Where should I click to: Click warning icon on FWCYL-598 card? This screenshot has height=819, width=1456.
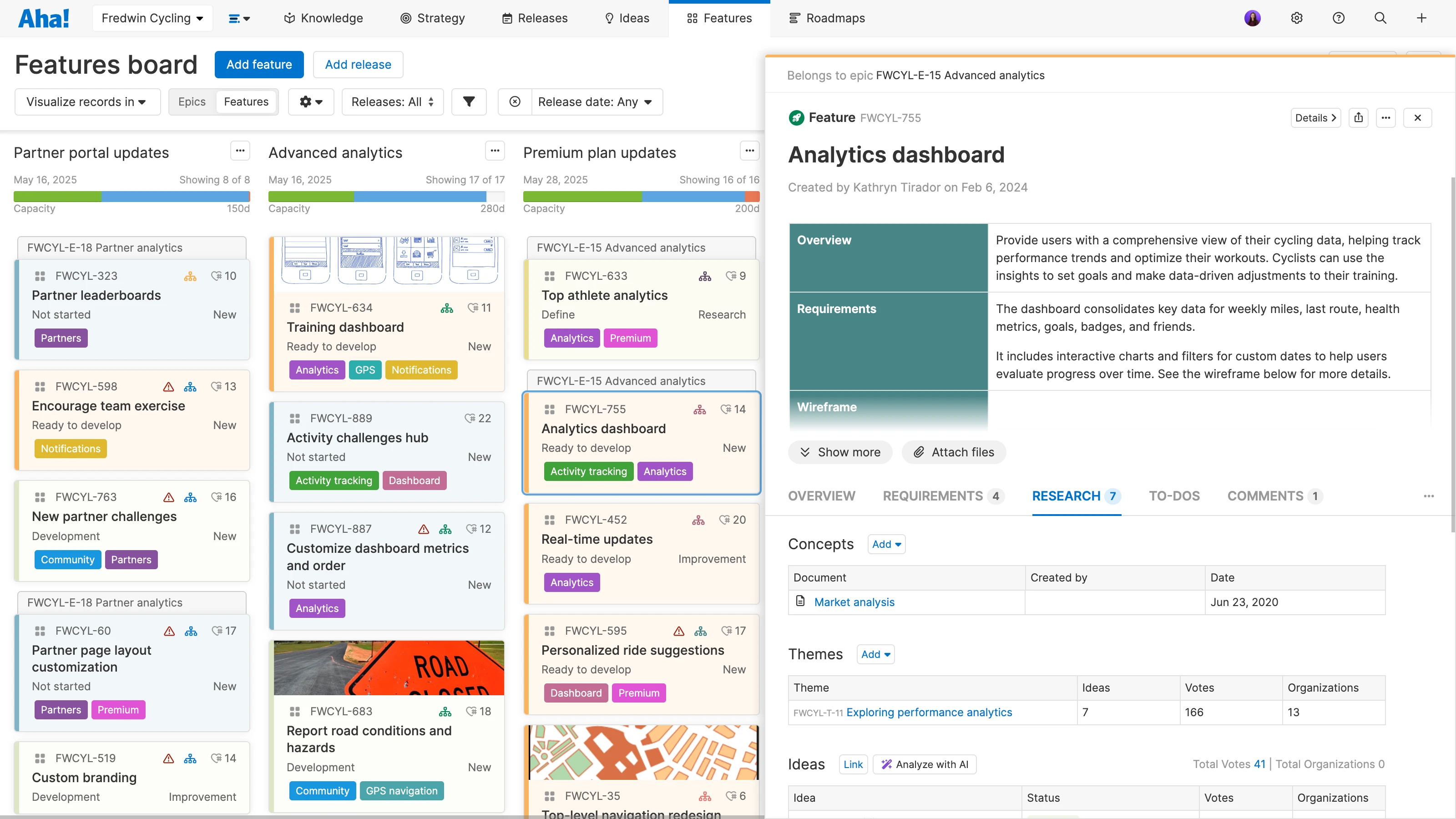[168, 387]
